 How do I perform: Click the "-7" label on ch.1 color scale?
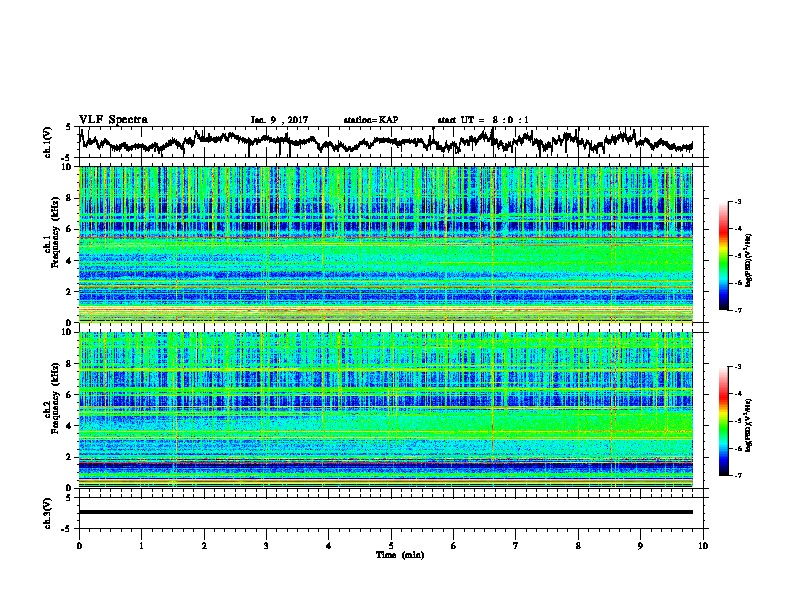[738, 310]
